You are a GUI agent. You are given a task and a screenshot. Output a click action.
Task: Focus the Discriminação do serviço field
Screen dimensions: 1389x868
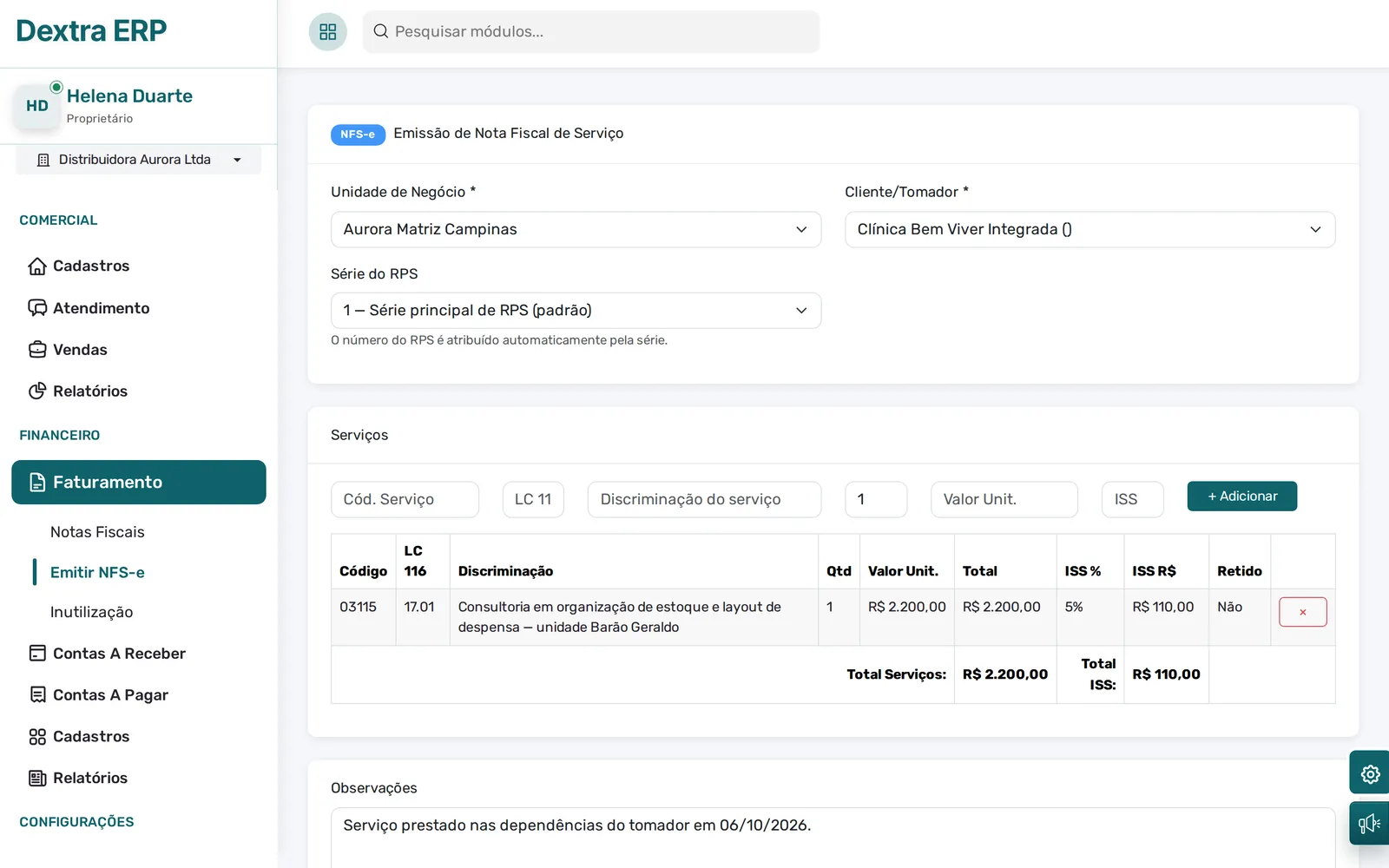click(x=704, y=500)
